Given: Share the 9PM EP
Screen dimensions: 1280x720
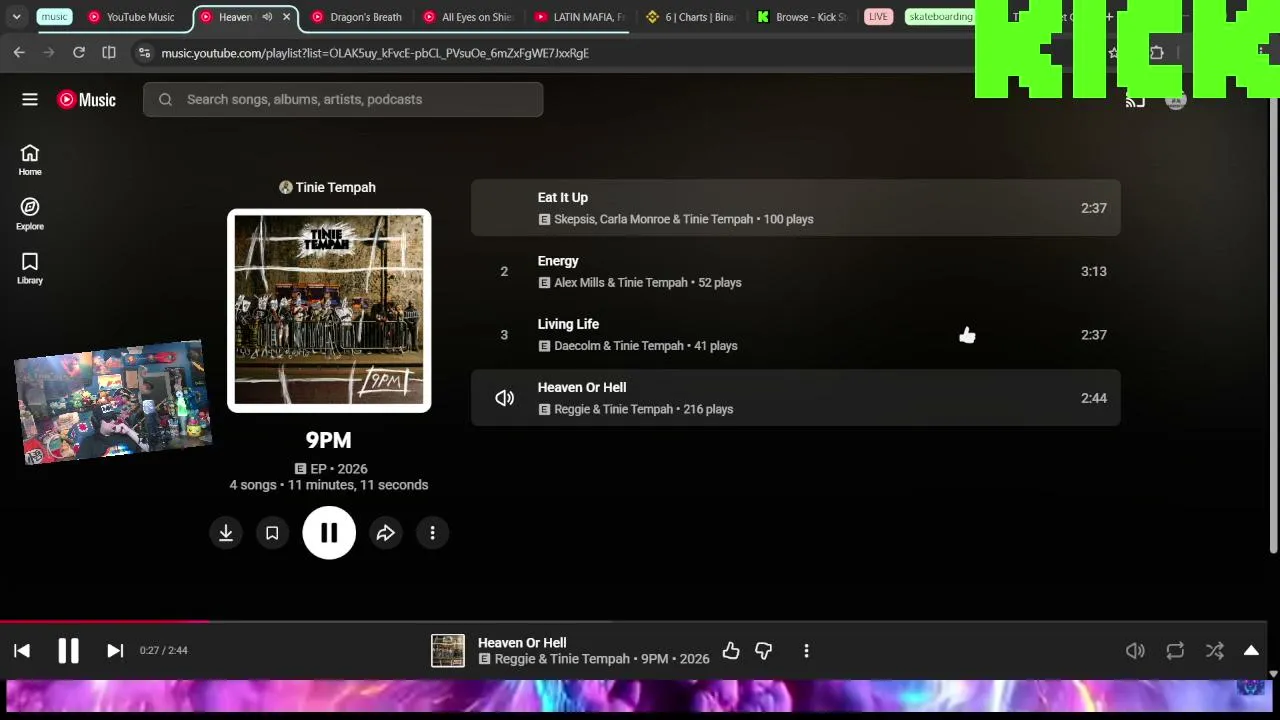Looking at the screenshot, I should [386, 533].
